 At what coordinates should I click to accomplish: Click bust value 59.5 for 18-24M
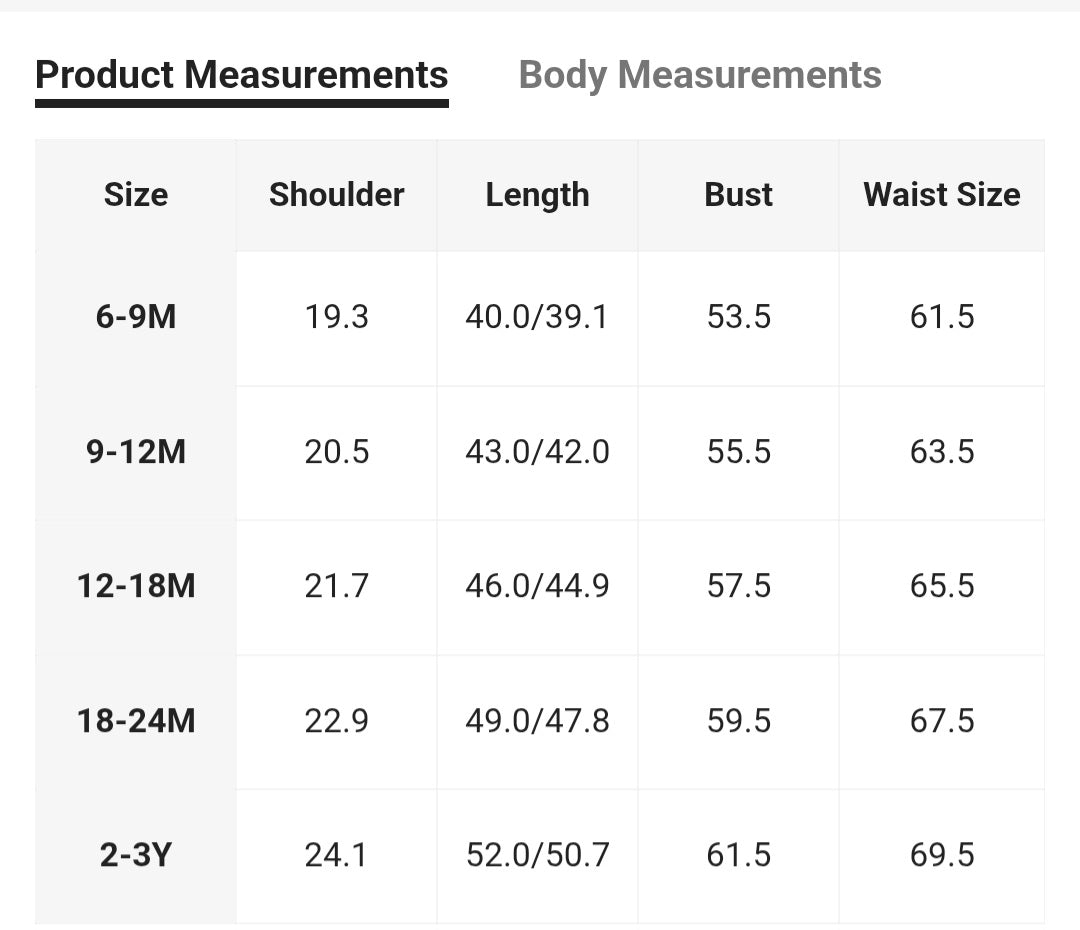point(738,721)
